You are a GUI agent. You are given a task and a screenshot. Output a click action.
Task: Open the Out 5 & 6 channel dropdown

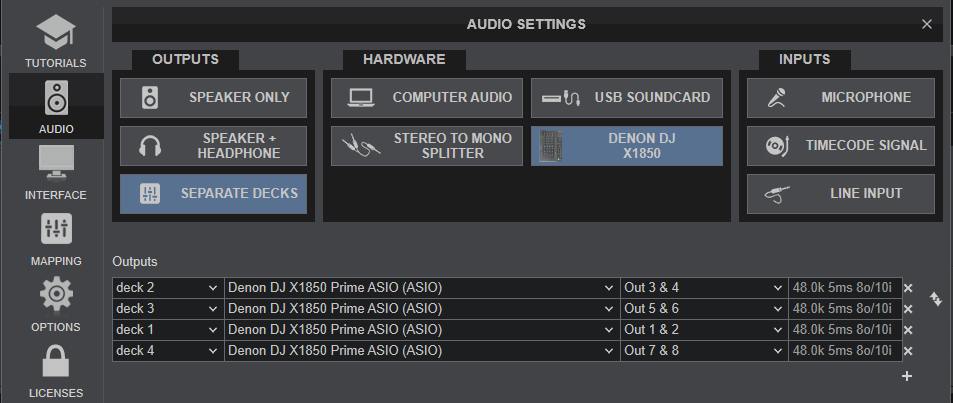coord(704,309)
